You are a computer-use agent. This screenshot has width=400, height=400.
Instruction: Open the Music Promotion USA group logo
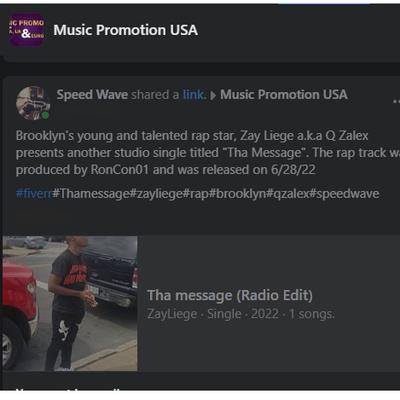coord(26,30)
